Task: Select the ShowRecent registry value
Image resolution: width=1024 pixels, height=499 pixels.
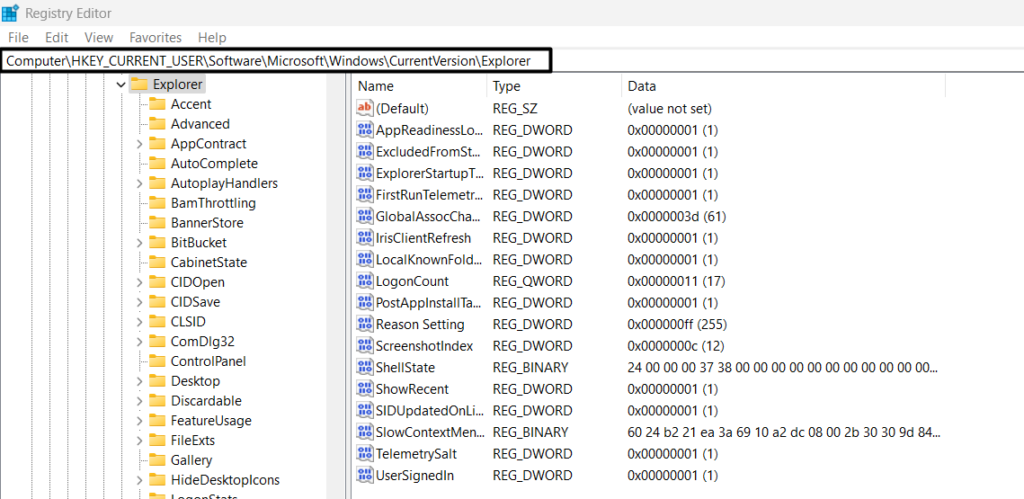Action: click(412, 389)
